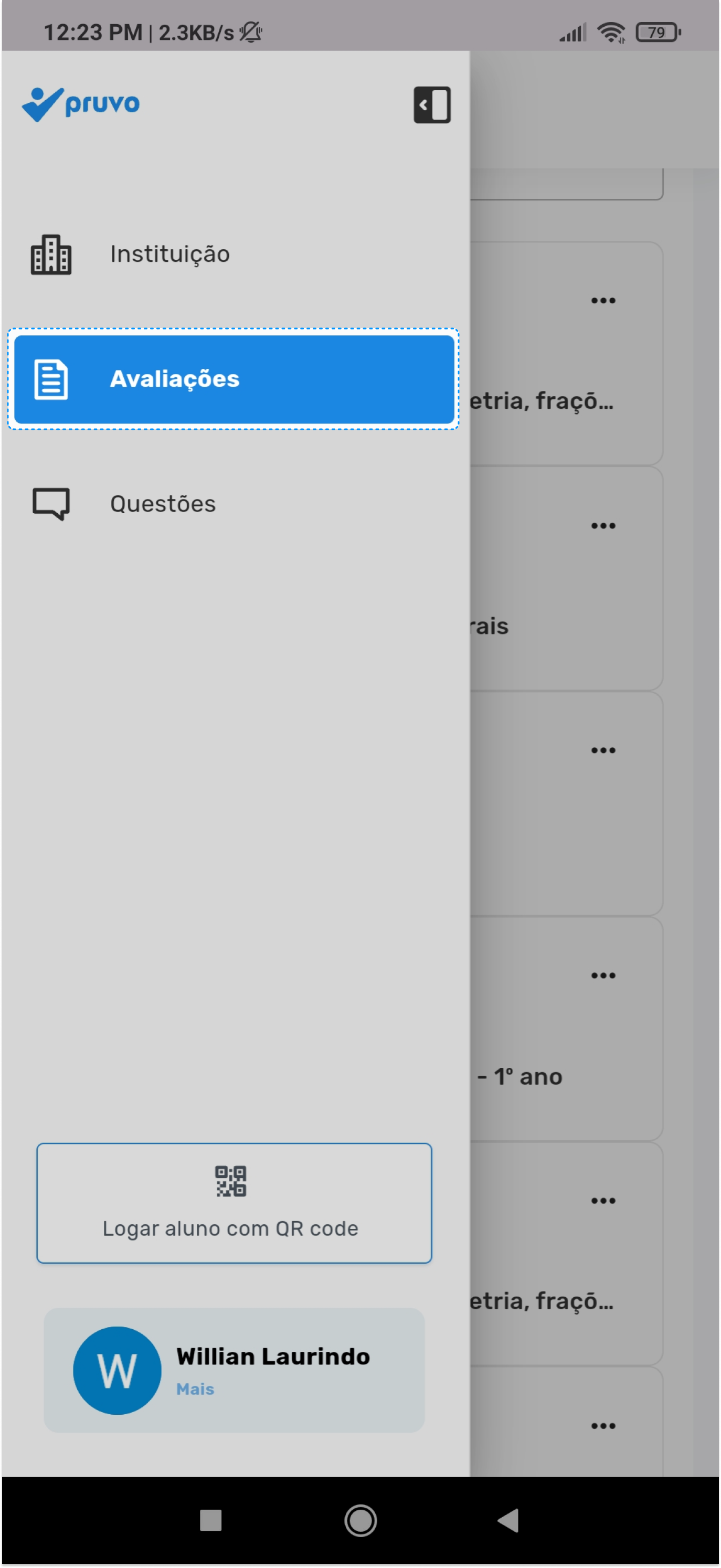Click Logar aluno com QR code button
This screenshot has height=1568, width=721.
(234, 1203)
